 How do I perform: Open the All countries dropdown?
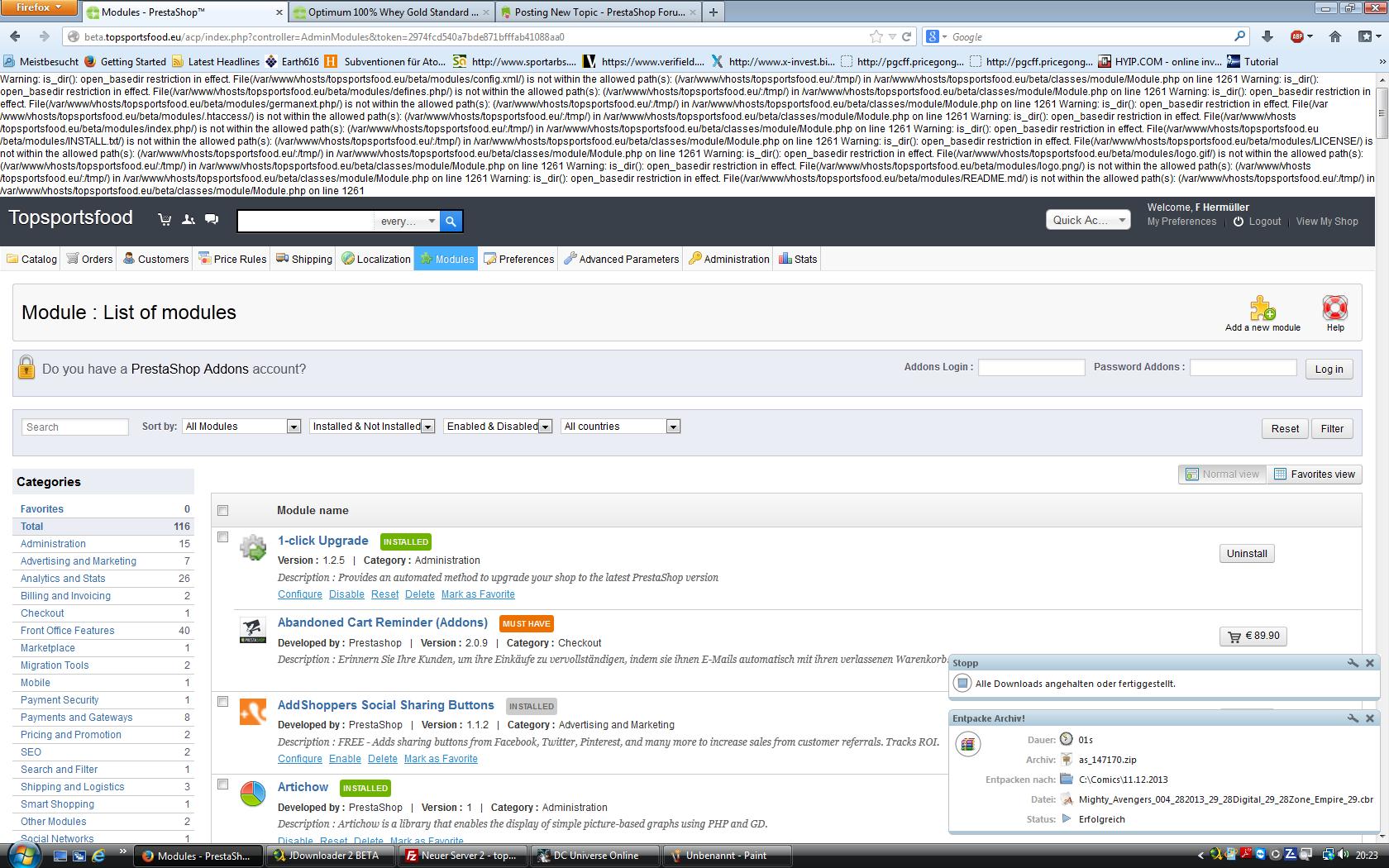click(620, 427)
